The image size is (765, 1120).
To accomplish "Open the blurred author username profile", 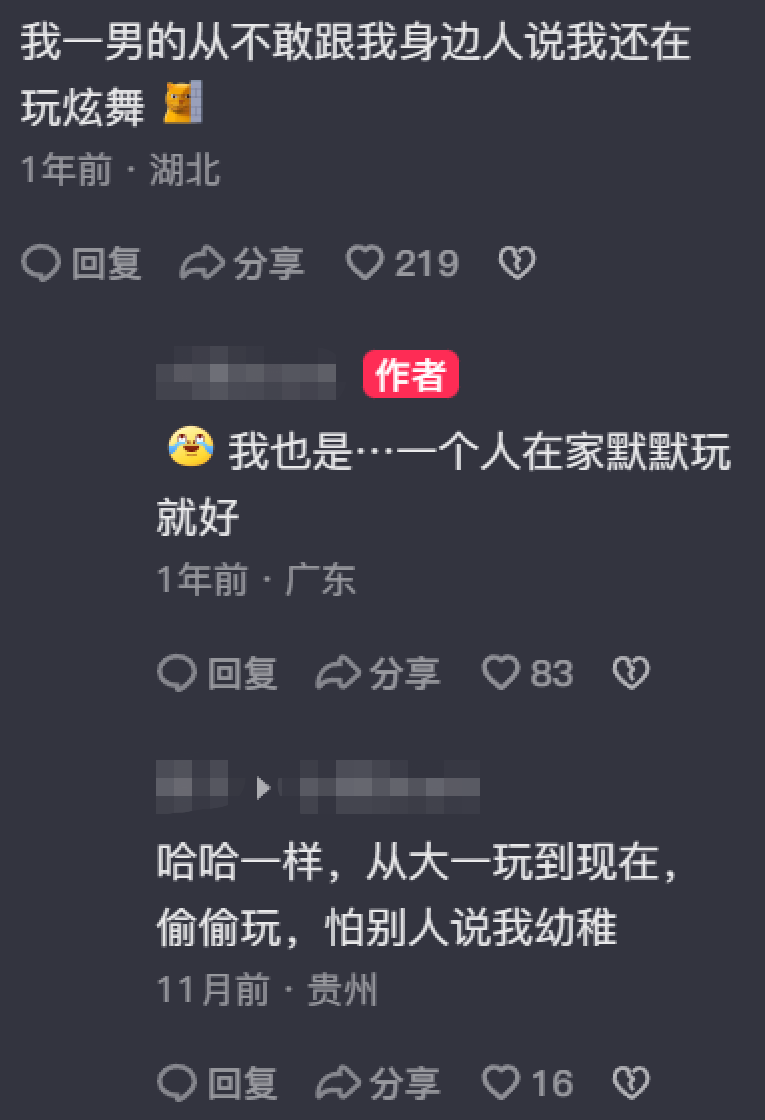I will [x=246, y=374].
